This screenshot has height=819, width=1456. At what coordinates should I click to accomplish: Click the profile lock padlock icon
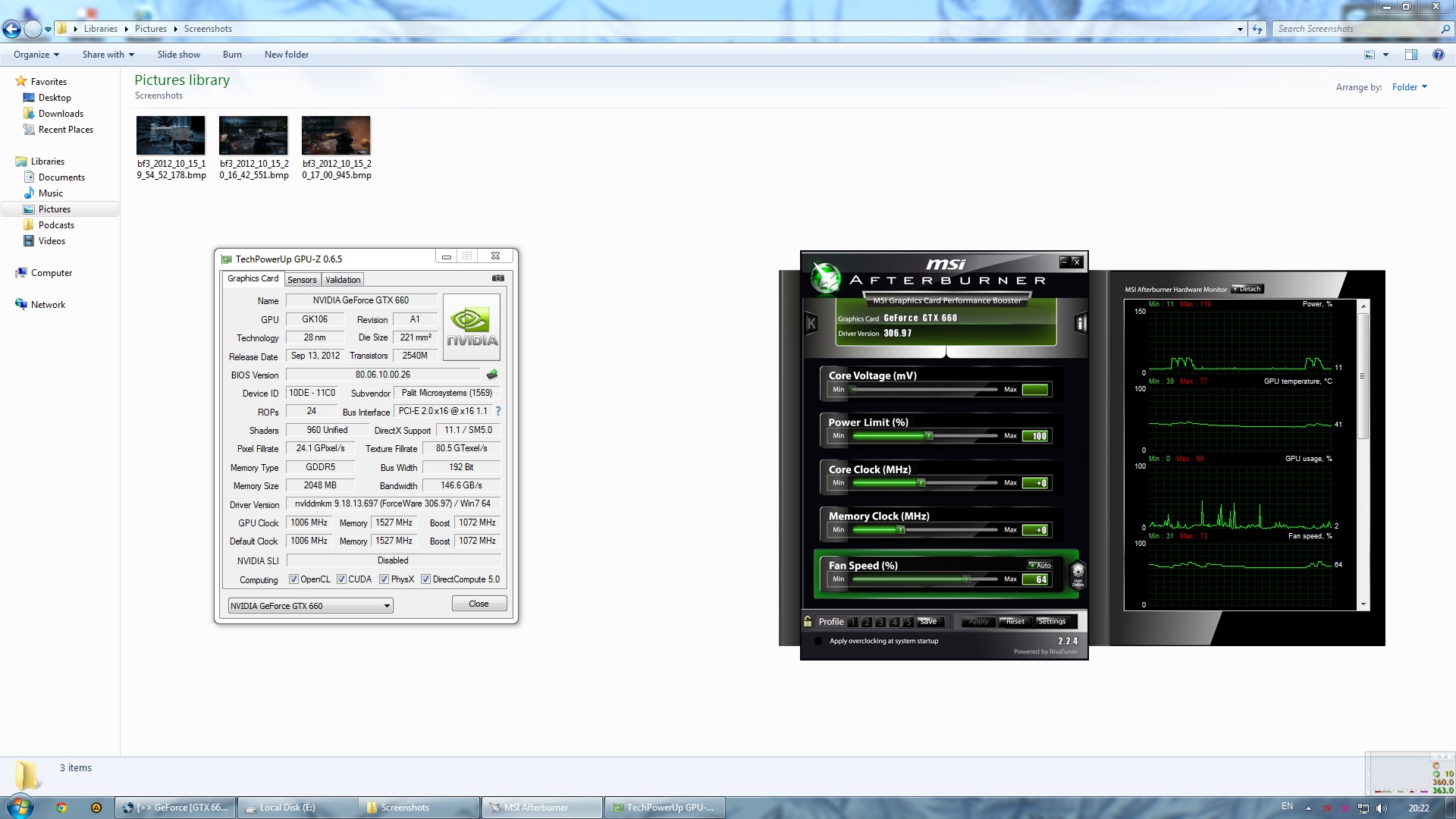click(808, 621)
